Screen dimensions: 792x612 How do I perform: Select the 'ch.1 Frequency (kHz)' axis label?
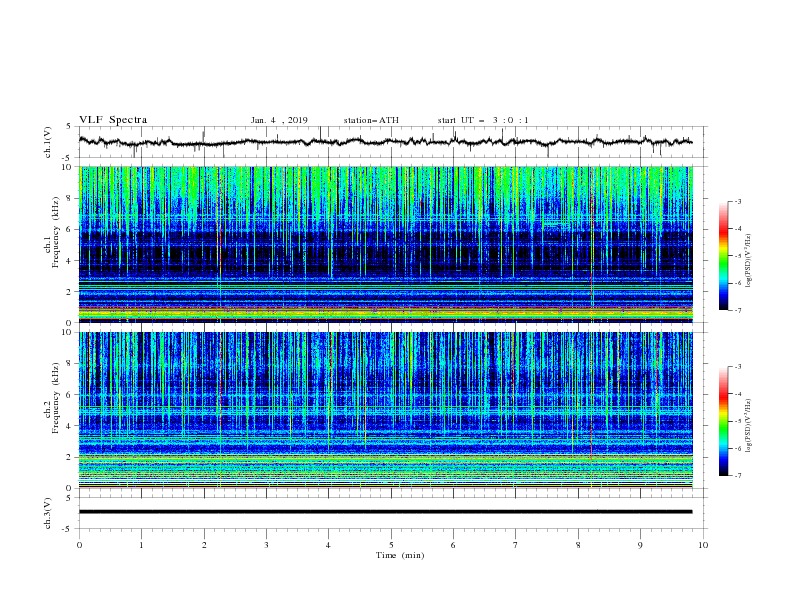tap(52, 233)
